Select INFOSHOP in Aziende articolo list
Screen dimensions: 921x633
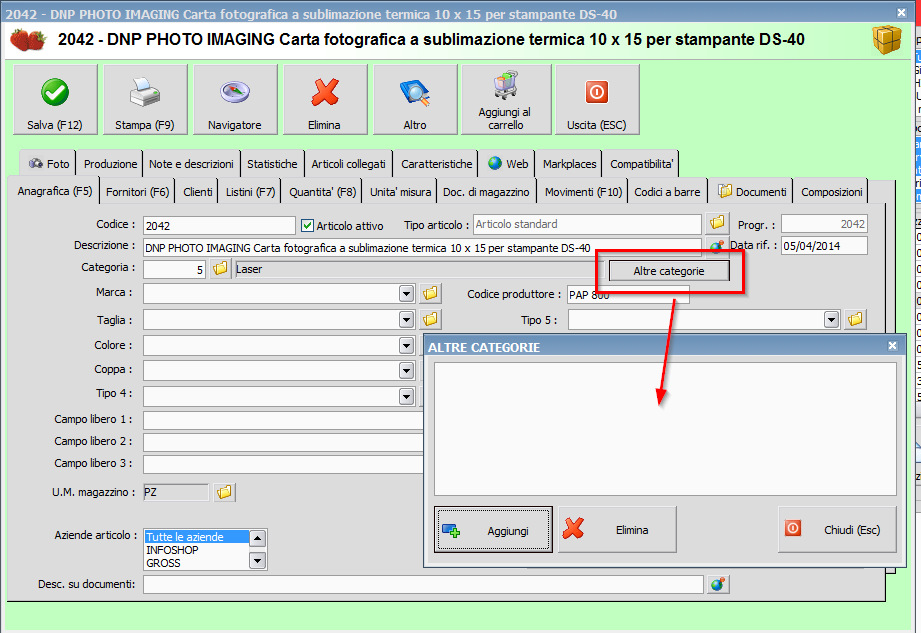coord(197,550)
